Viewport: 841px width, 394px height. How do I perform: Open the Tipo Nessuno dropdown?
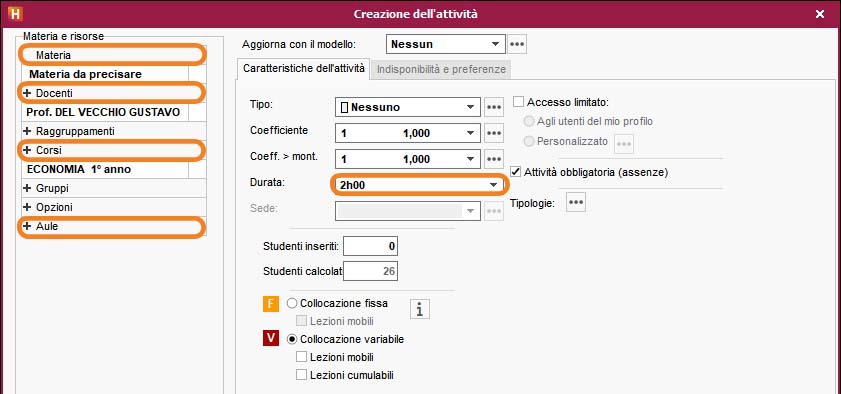(408, 107)
